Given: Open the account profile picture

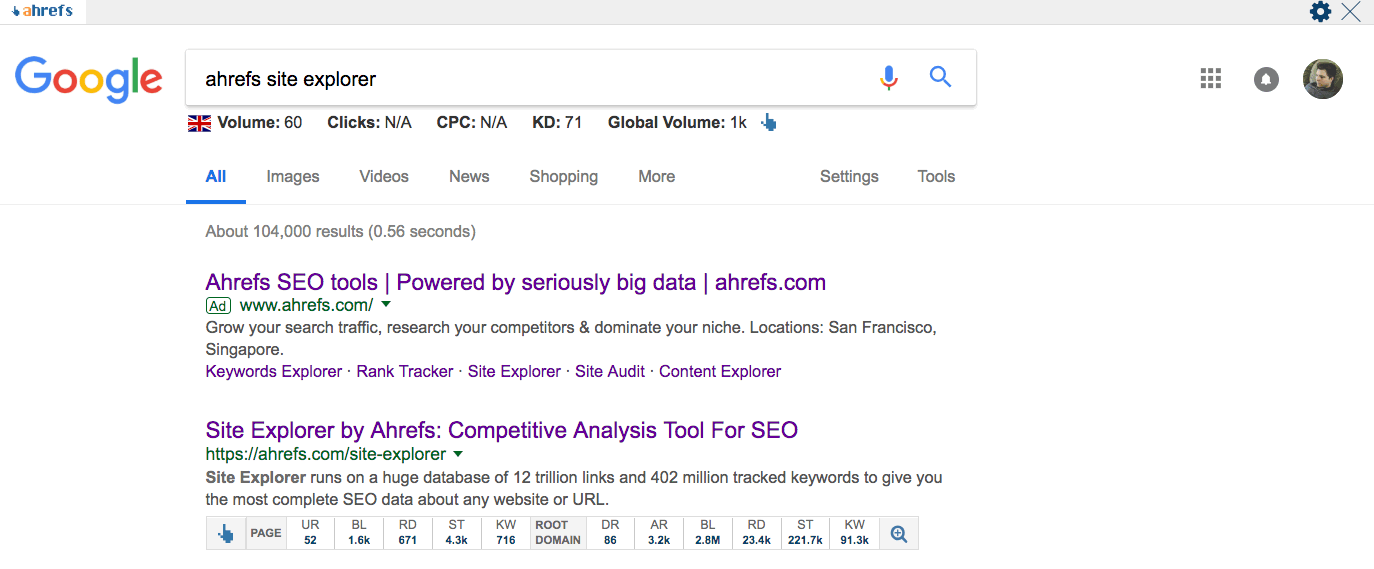Looking at the screenshot, I should 1323,79.
